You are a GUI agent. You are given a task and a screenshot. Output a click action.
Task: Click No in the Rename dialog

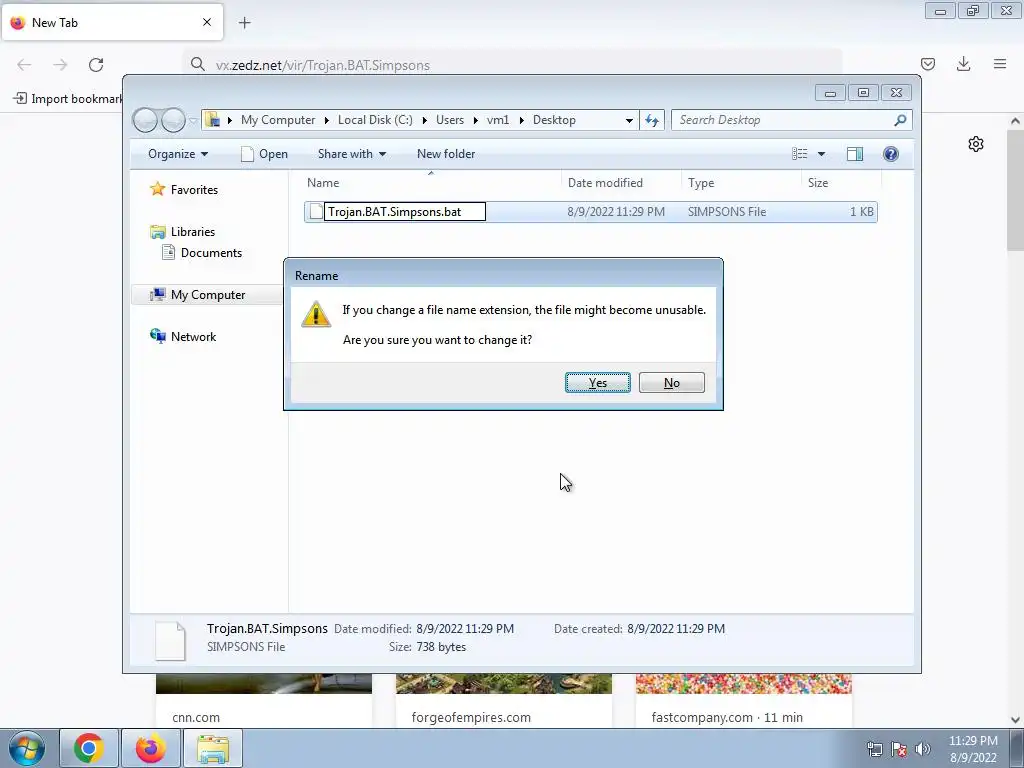(671, 383)
